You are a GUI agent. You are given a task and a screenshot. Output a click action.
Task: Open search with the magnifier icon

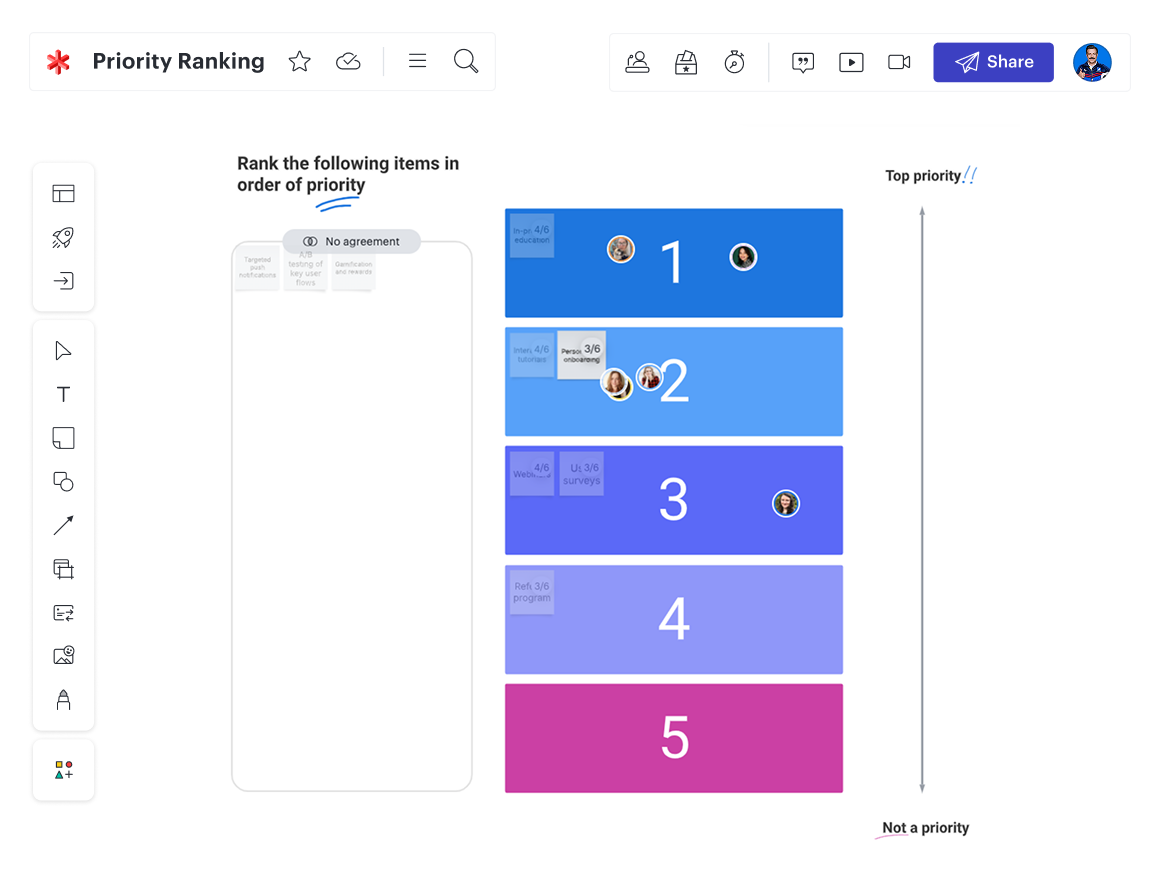pos(466,61)
